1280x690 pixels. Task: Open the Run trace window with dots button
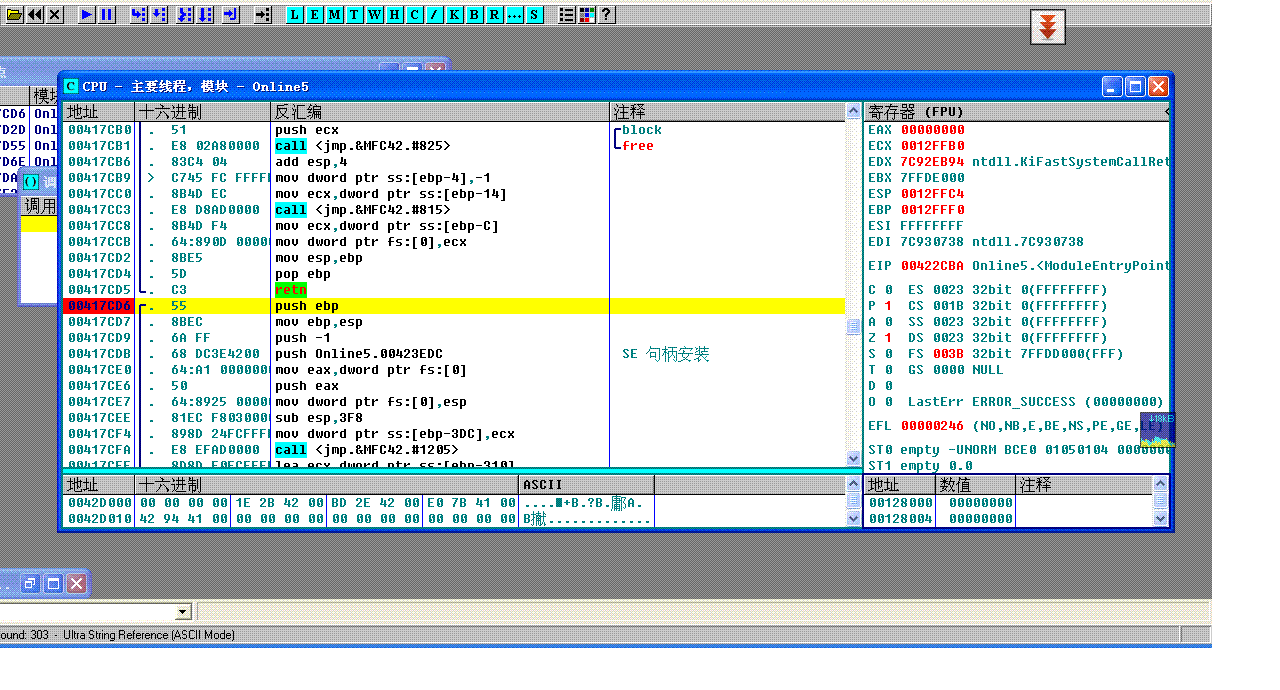point(514,15)
